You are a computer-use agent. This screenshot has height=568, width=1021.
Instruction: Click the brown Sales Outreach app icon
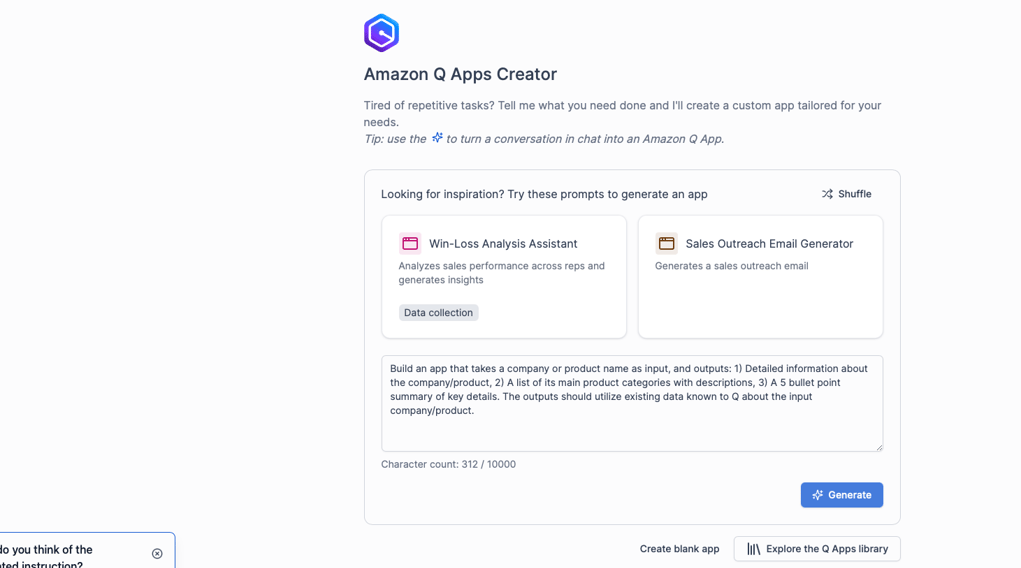coord(666,244)
